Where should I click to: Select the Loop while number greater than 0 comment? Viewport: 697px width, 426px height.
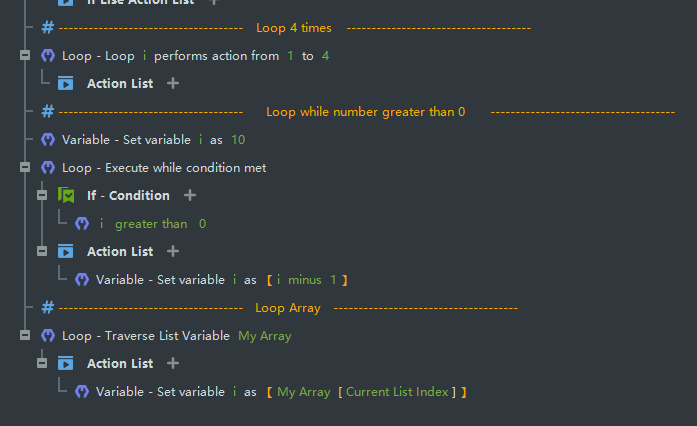click(365, 112)
